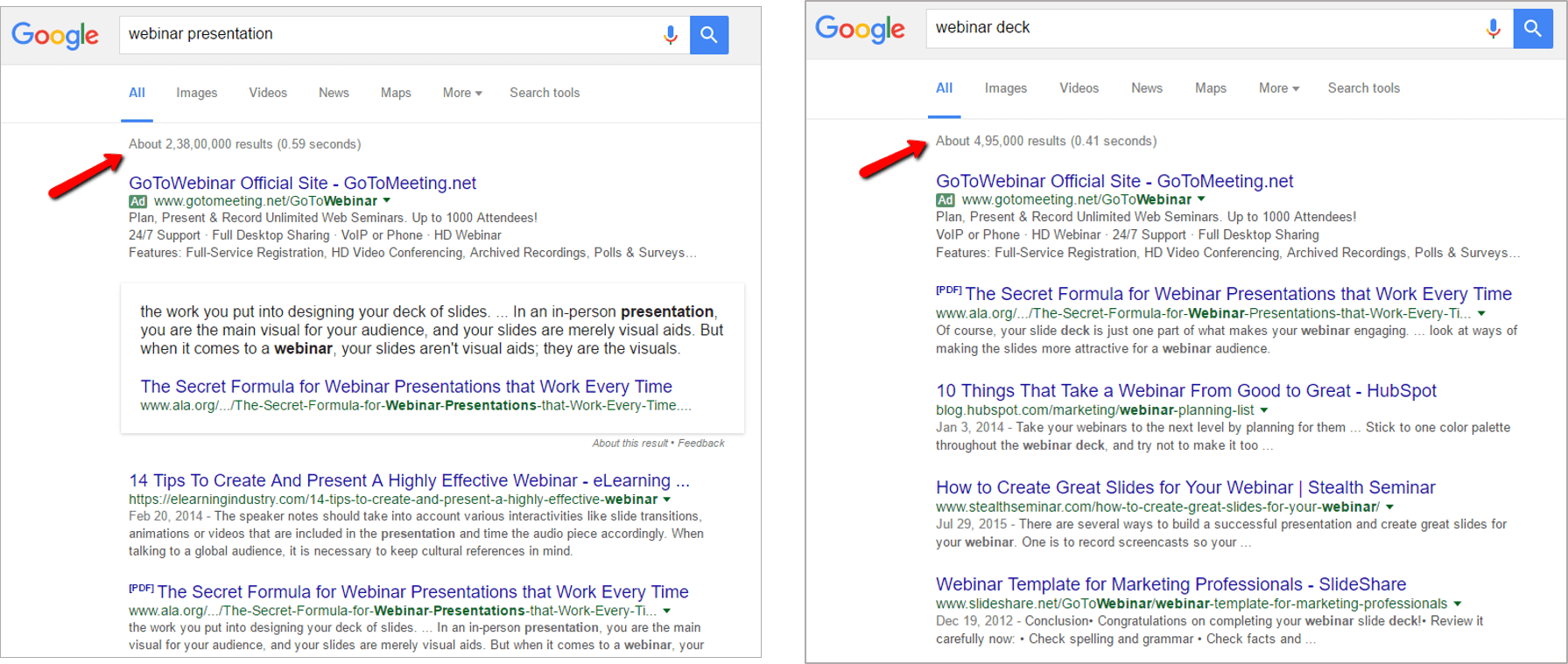Click the featured snippet's ala.org URL text
Image resolution: width=1568 pixels, height=664 pixels.
point(416,406)
